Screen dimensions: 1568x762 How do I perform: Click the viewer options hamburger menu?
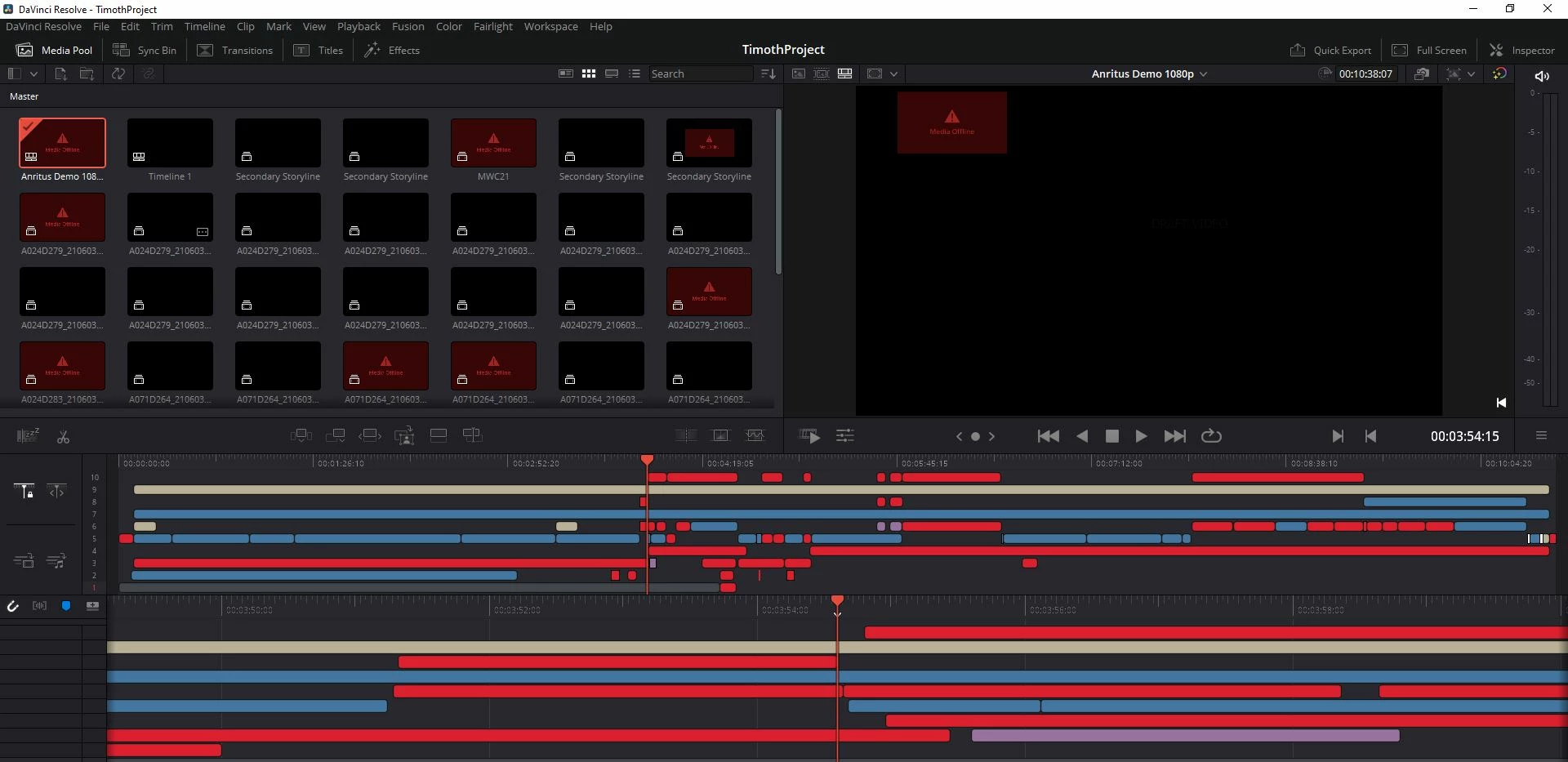[x=1541, y=435]
